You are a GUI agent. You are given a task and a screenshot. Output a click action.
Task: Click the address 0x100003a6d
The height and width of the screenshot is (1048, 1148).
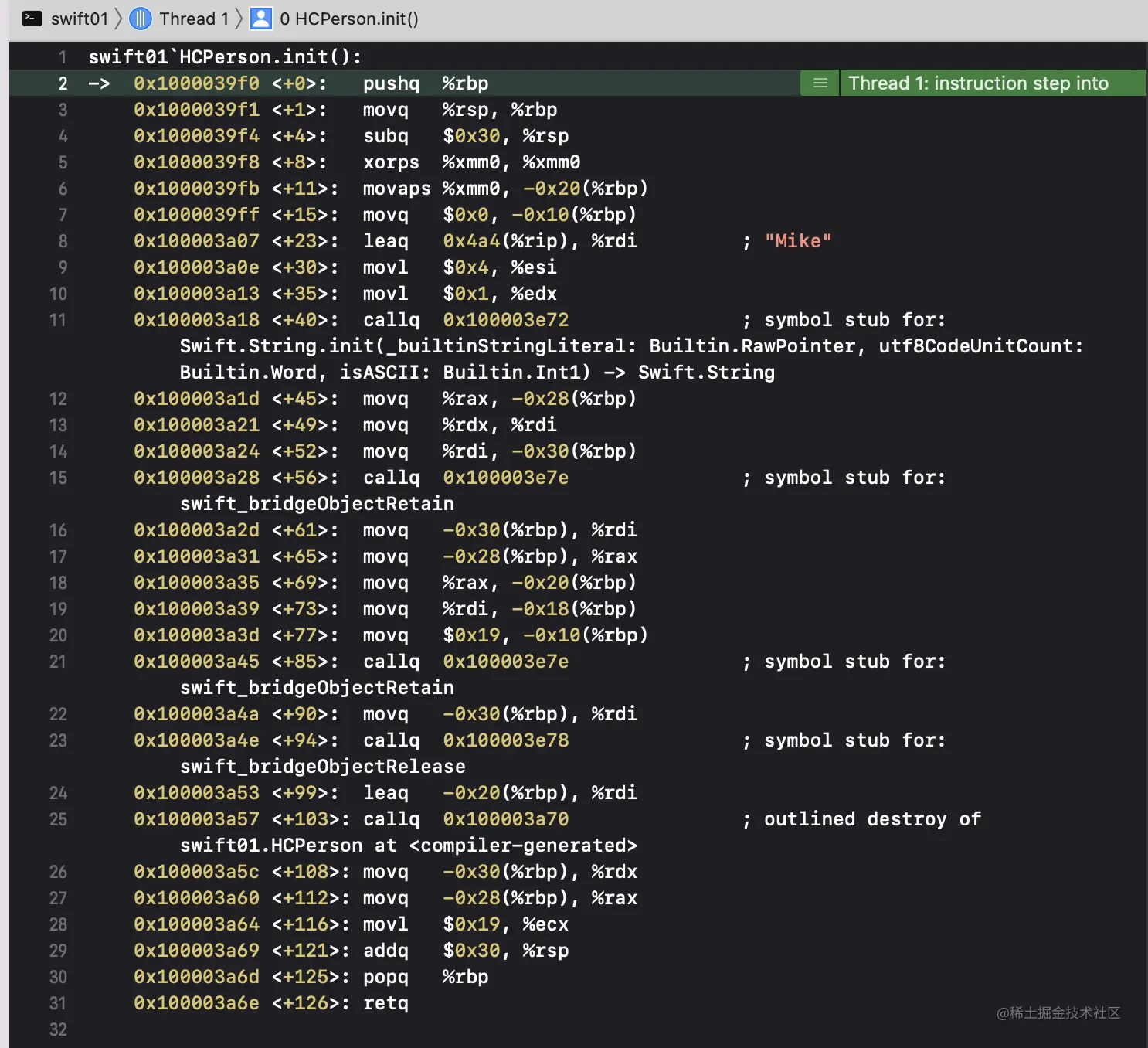pyautogui.click(x=196, y=977)
